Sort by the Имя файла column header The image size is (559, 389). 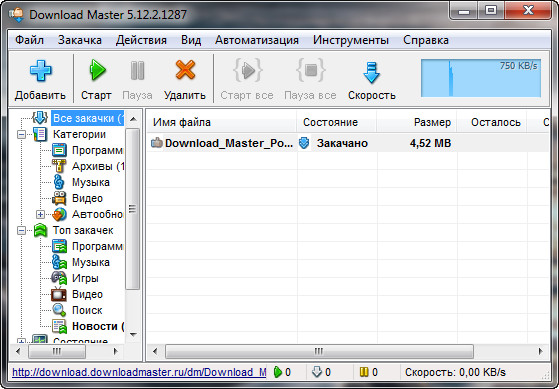pyautogui.click(x=221, y=122)
